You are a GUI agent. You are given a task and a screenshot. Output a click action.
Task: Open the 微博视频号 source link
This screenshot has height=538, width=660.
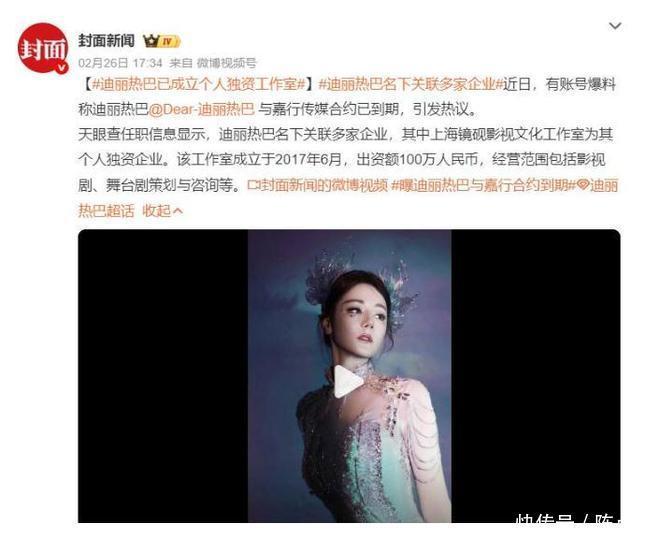226,63
